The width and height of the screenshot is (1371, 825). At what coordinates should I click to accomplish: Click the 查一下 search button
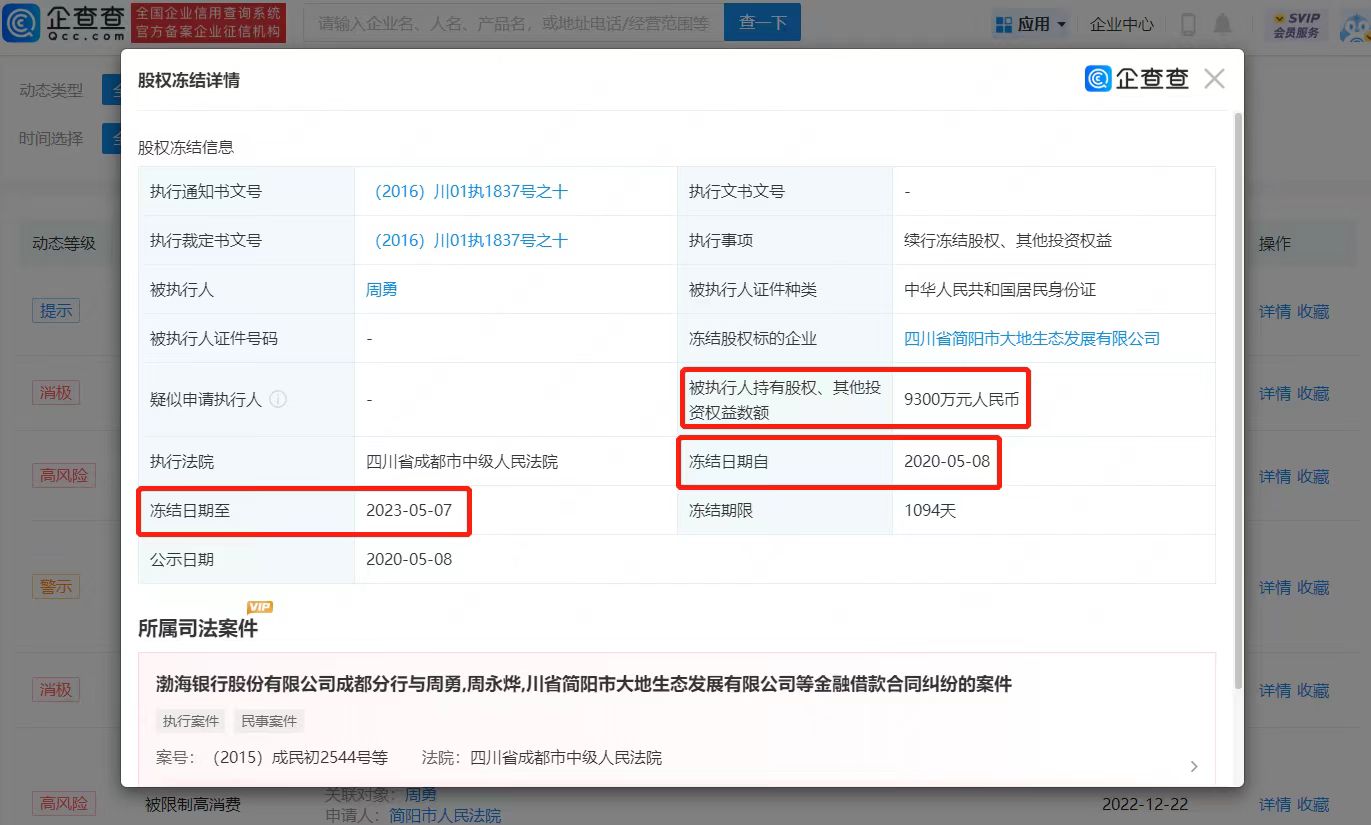click(762, 23)
